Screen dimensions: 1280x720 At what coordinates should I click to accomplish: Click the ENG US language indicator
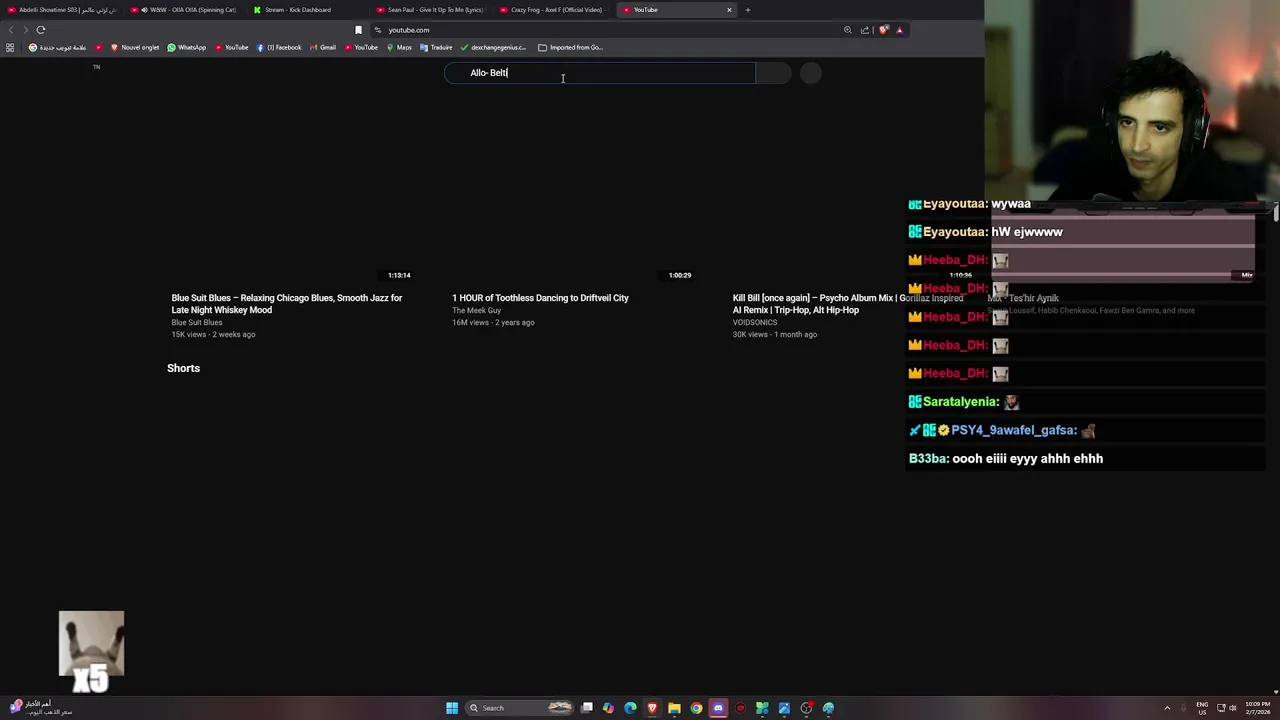(x=1202, y=708)
